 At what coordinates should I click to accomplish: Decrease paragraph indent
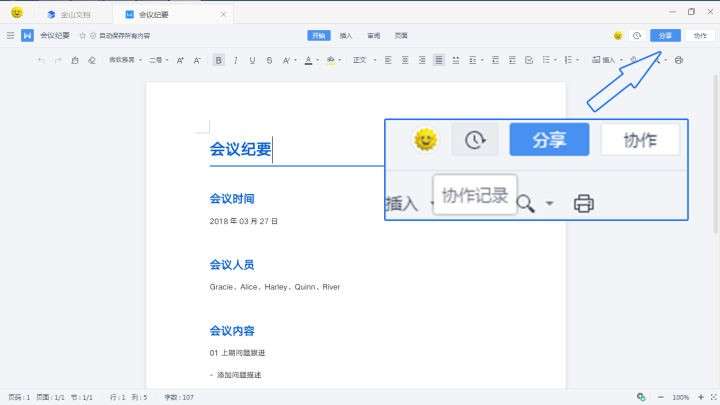495,60
